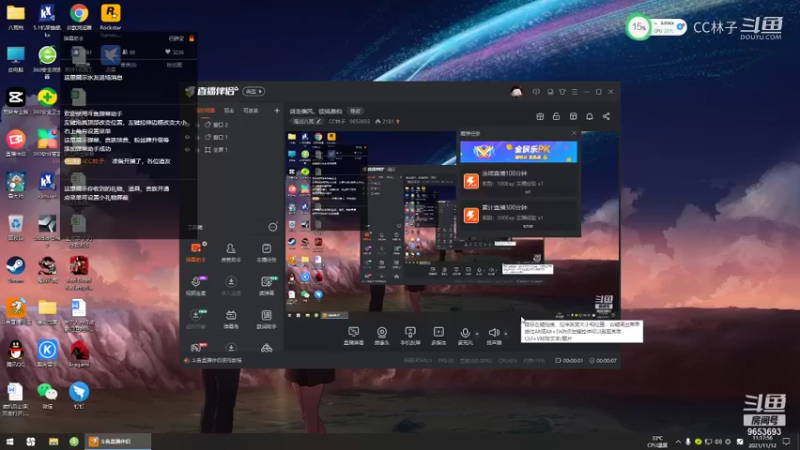Open the Google Chrome desktop icon
This screenshot has width=800, height=450.
(79, 17)
